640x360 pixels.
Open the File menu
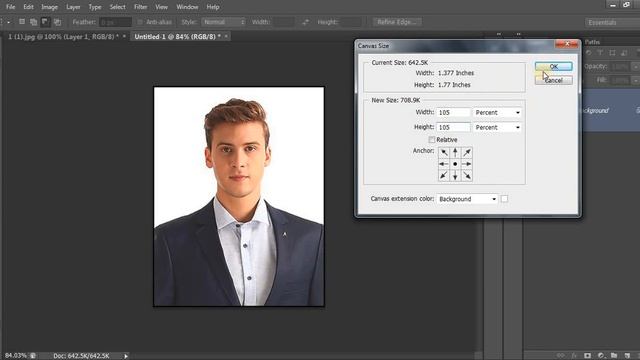10,7
